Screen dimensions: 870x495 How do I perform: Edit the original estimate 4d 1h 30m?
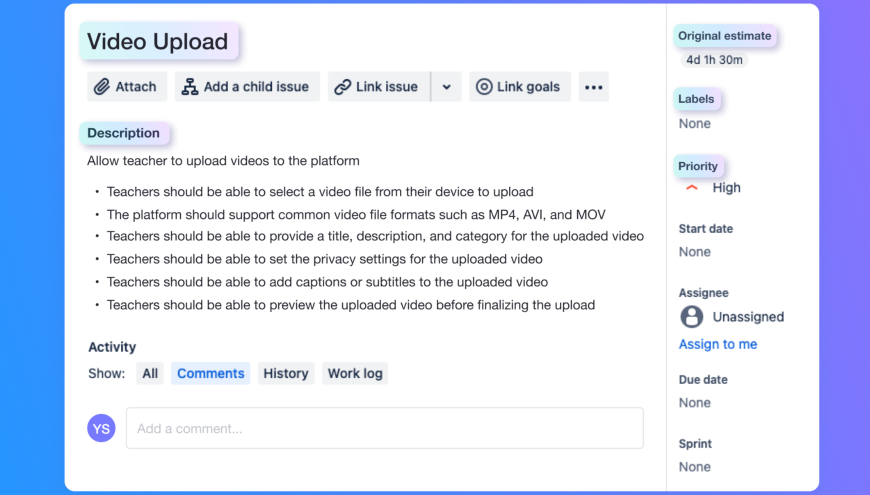[714, 60]
